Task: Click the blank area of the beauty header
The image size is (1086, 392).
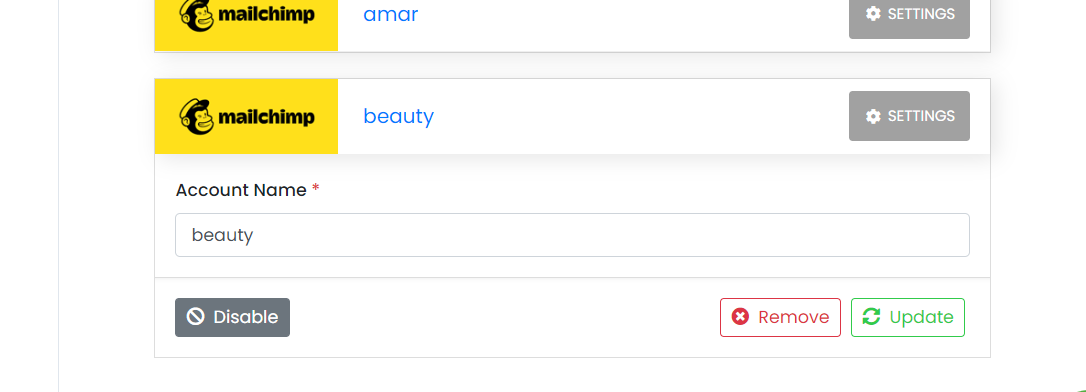Action: (641, 116)
